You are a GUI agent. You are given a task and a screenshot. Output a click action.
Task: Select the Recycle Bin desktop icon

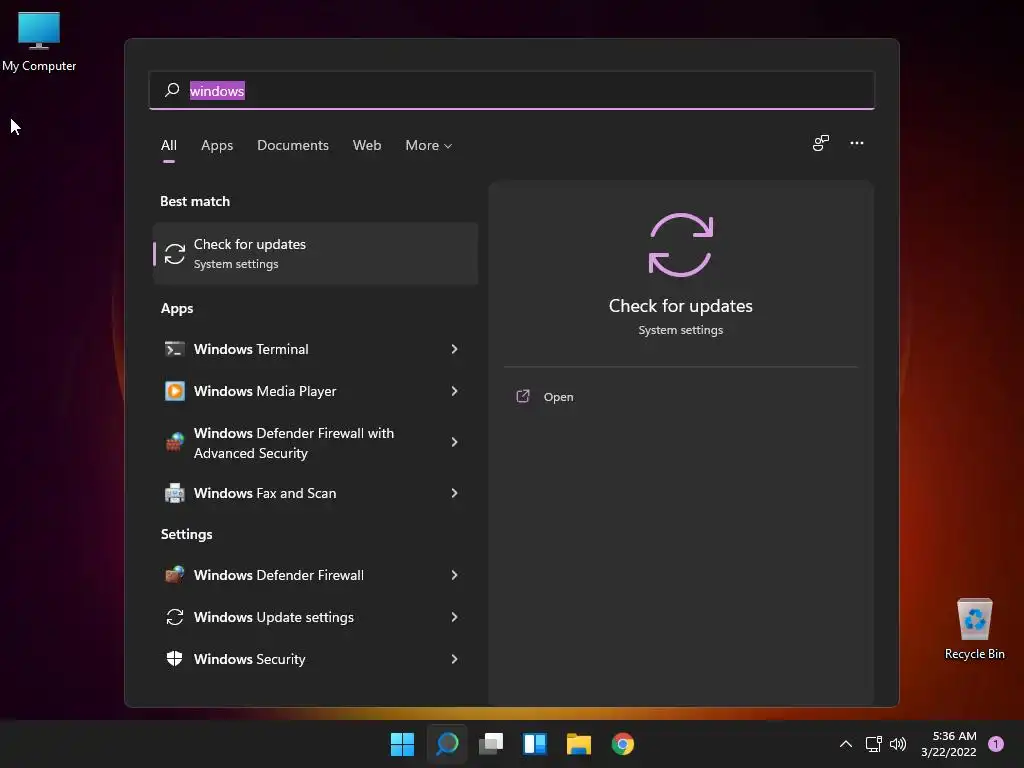click(974, 629)
